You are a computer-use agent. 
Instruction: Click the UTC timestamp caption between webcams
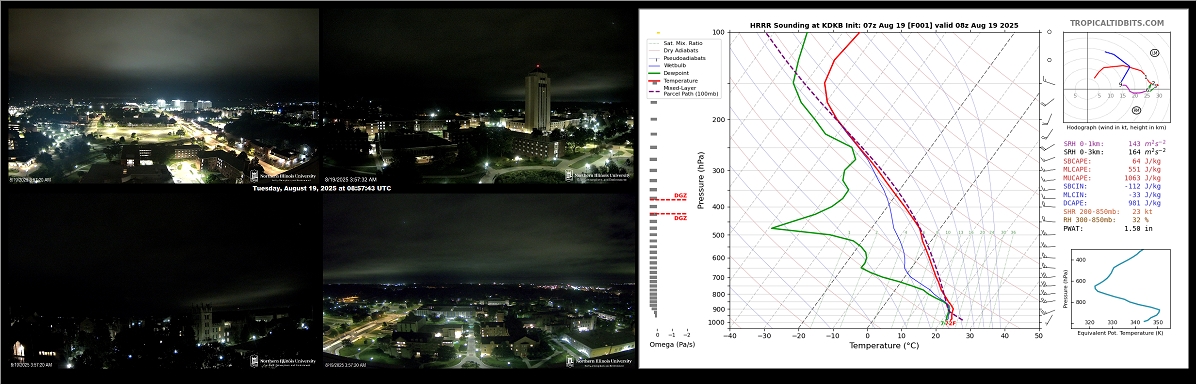coord(321,188)
